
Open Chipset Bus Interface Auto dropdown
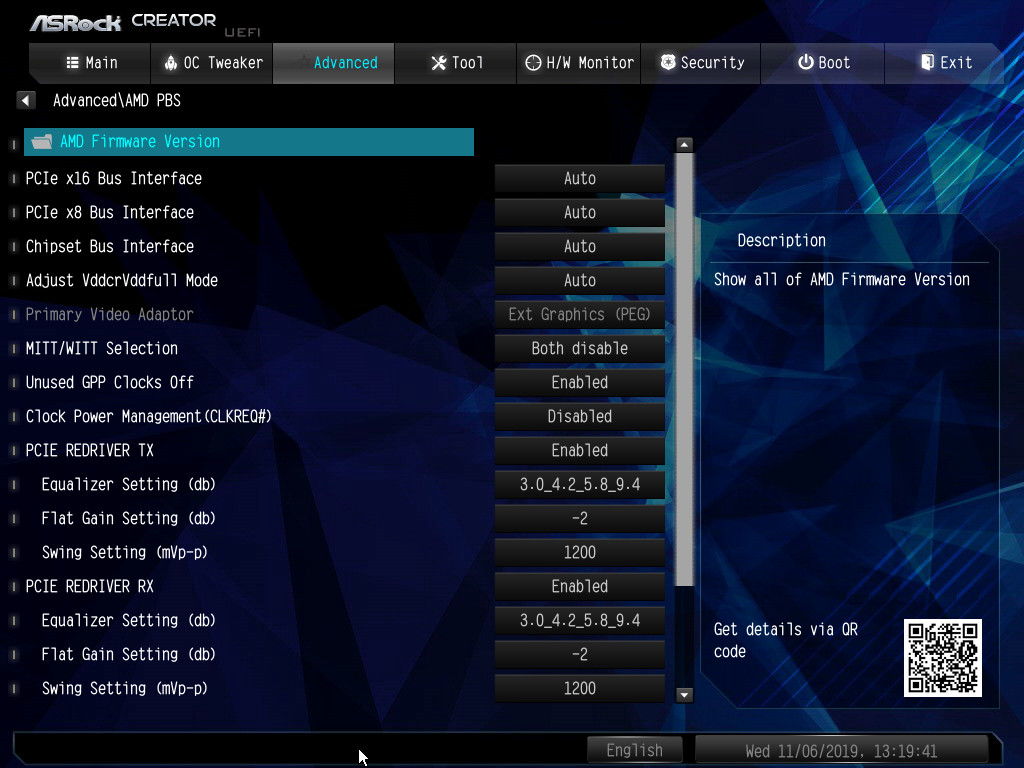point(579,246)
